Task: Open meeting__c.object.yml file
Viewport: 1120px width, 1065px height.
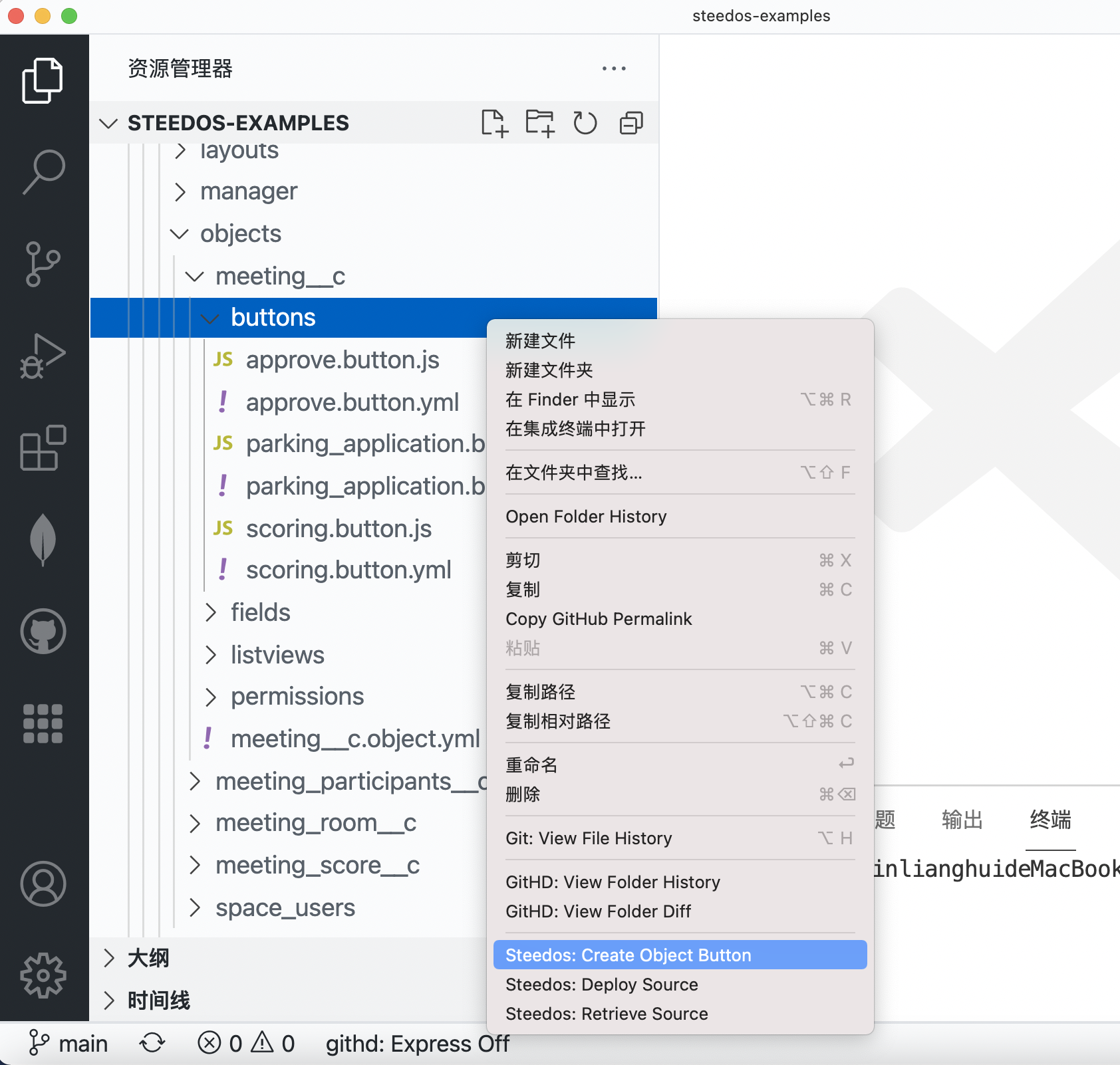Action: (355, 739)
